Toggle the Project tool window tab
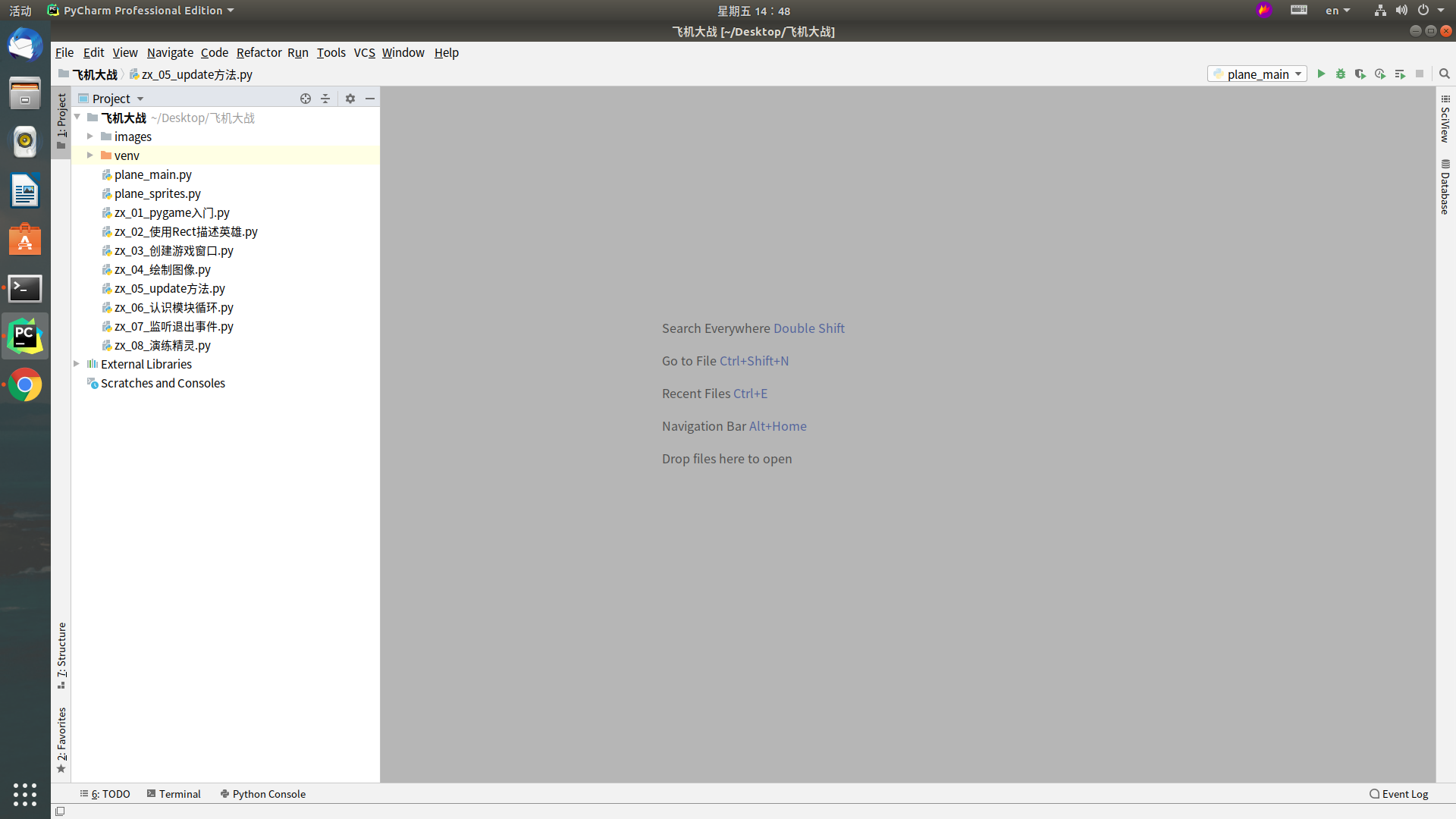 pos(61,120)
